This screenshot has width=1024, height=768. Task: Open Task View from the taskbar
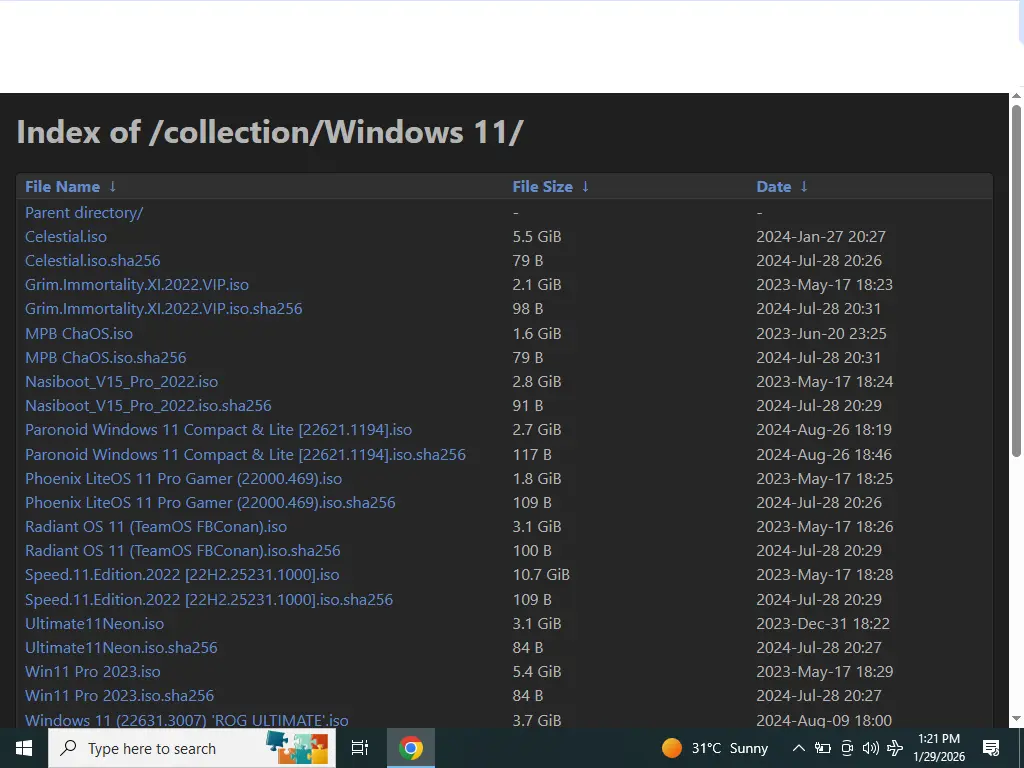pyautogui.click(x=360, y=748)
